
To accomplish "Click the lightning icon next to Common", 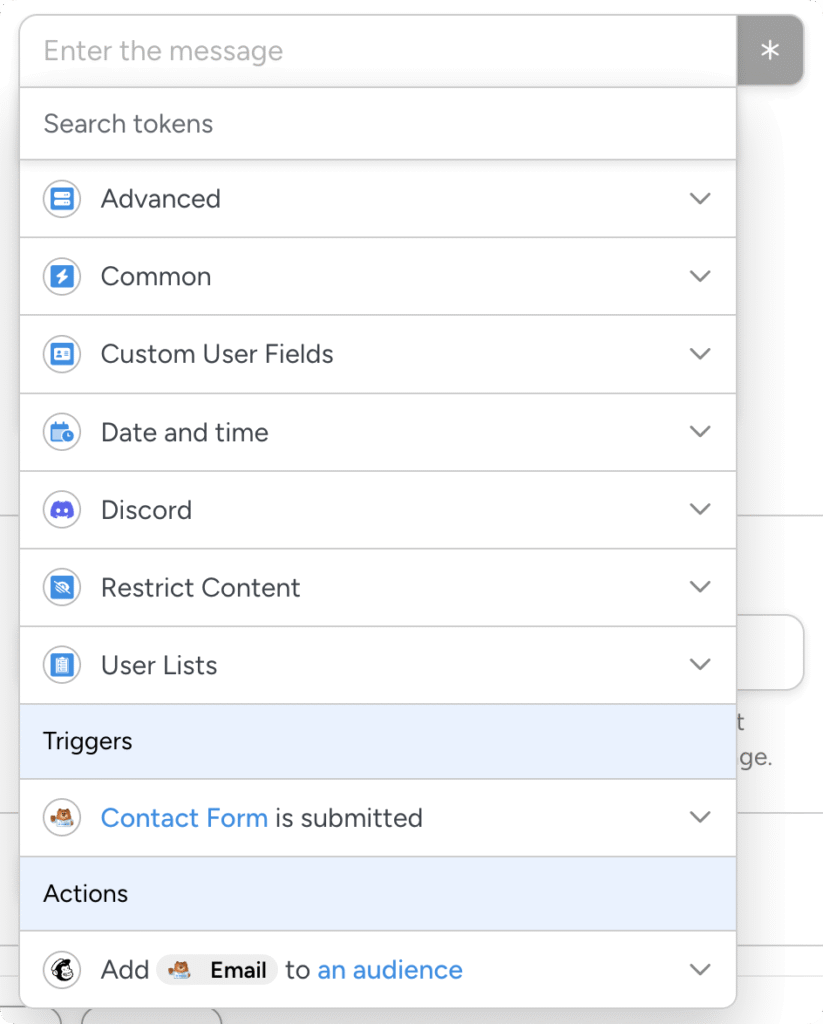I will (61, 276).
